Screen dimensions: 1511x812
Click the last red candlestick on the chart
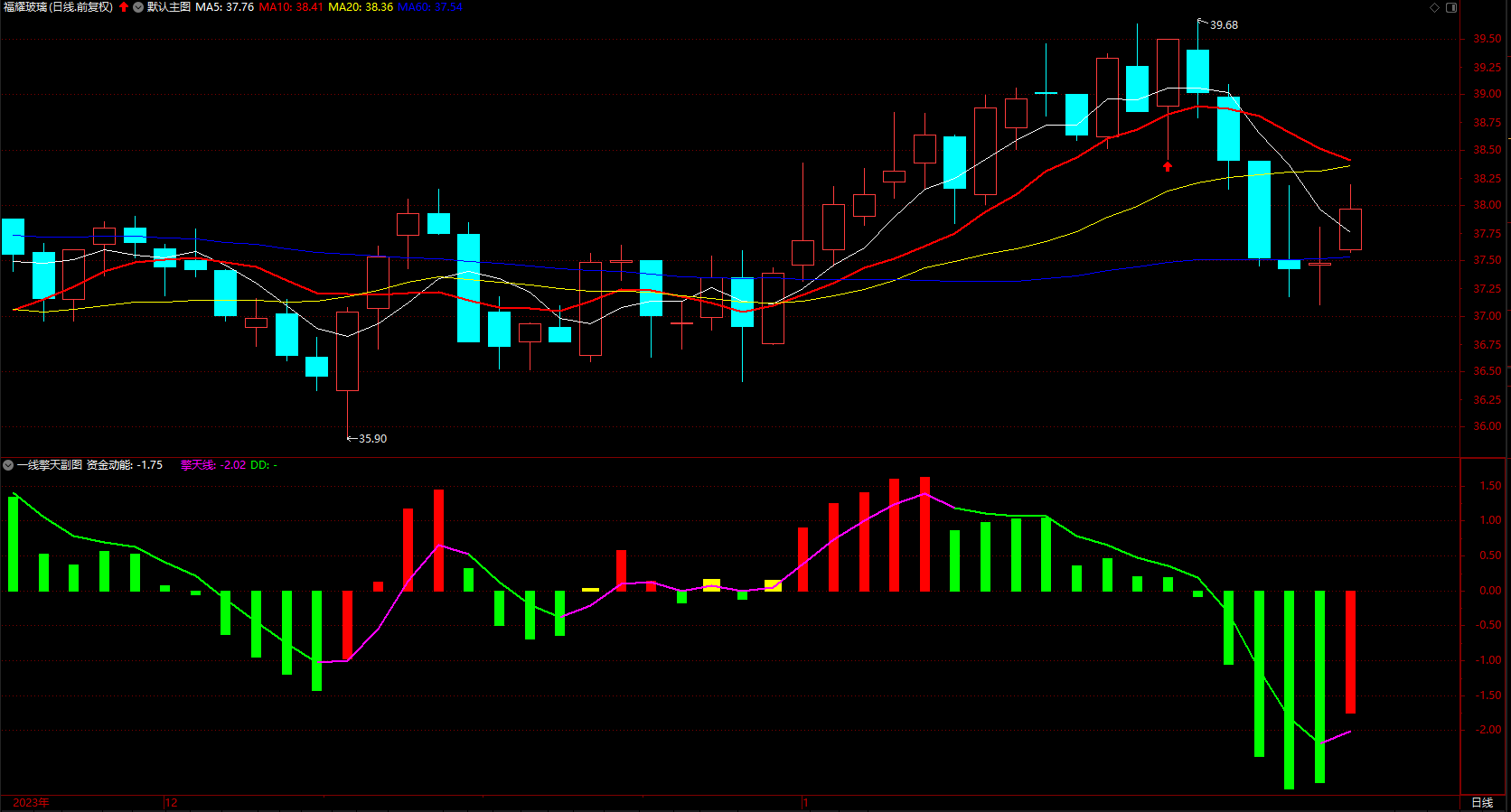[1350, 229]
